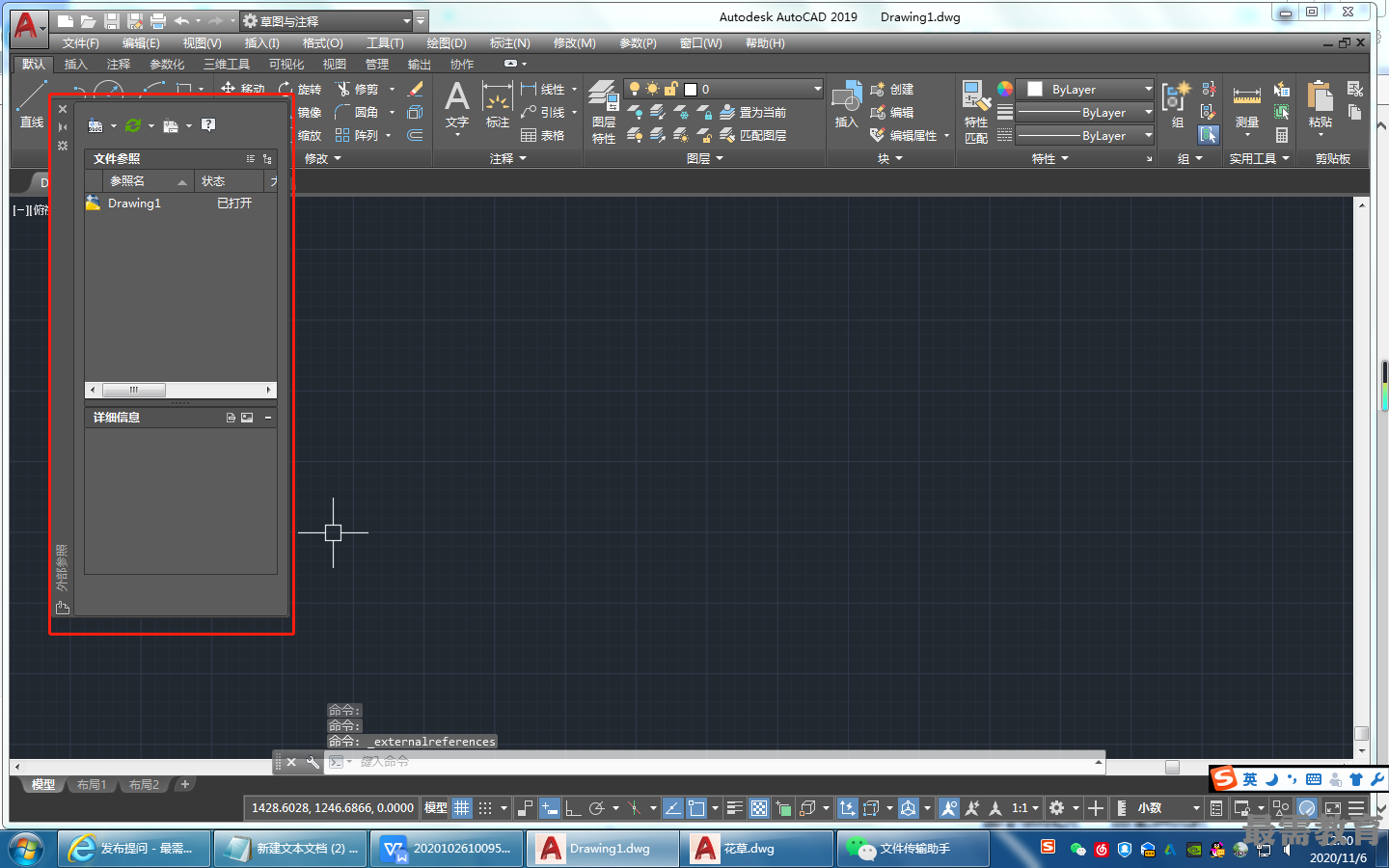Image resolution: width=1389 pixels, height=868 pixels.
Task: Select the 阵列 (Array) tool
Action: click(357, 135)
